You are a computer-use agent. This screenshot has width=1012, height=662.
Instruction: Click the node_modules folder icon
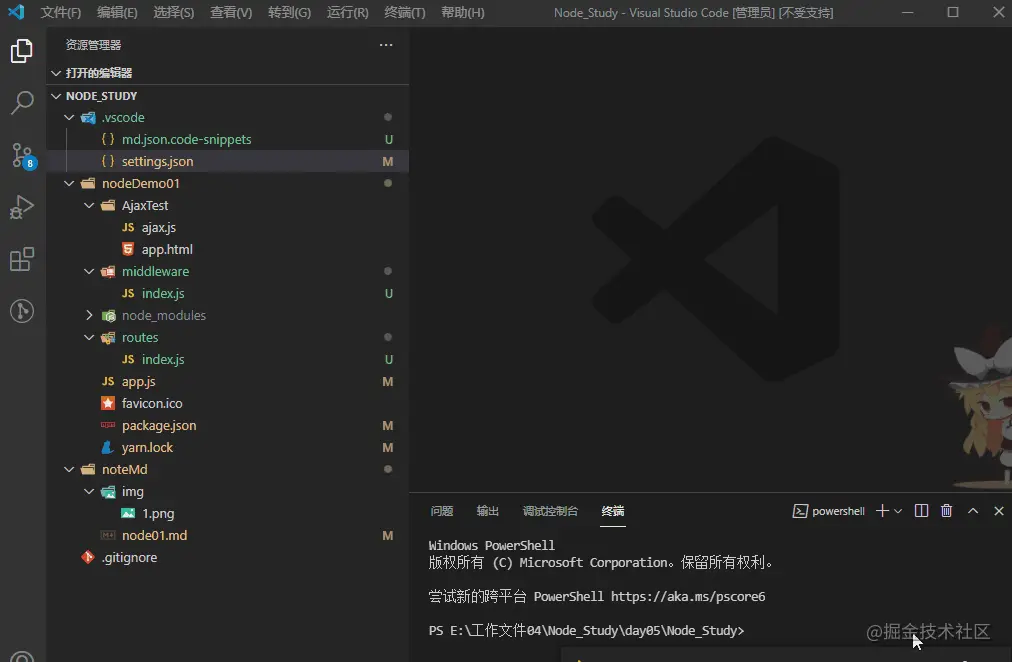108,316
